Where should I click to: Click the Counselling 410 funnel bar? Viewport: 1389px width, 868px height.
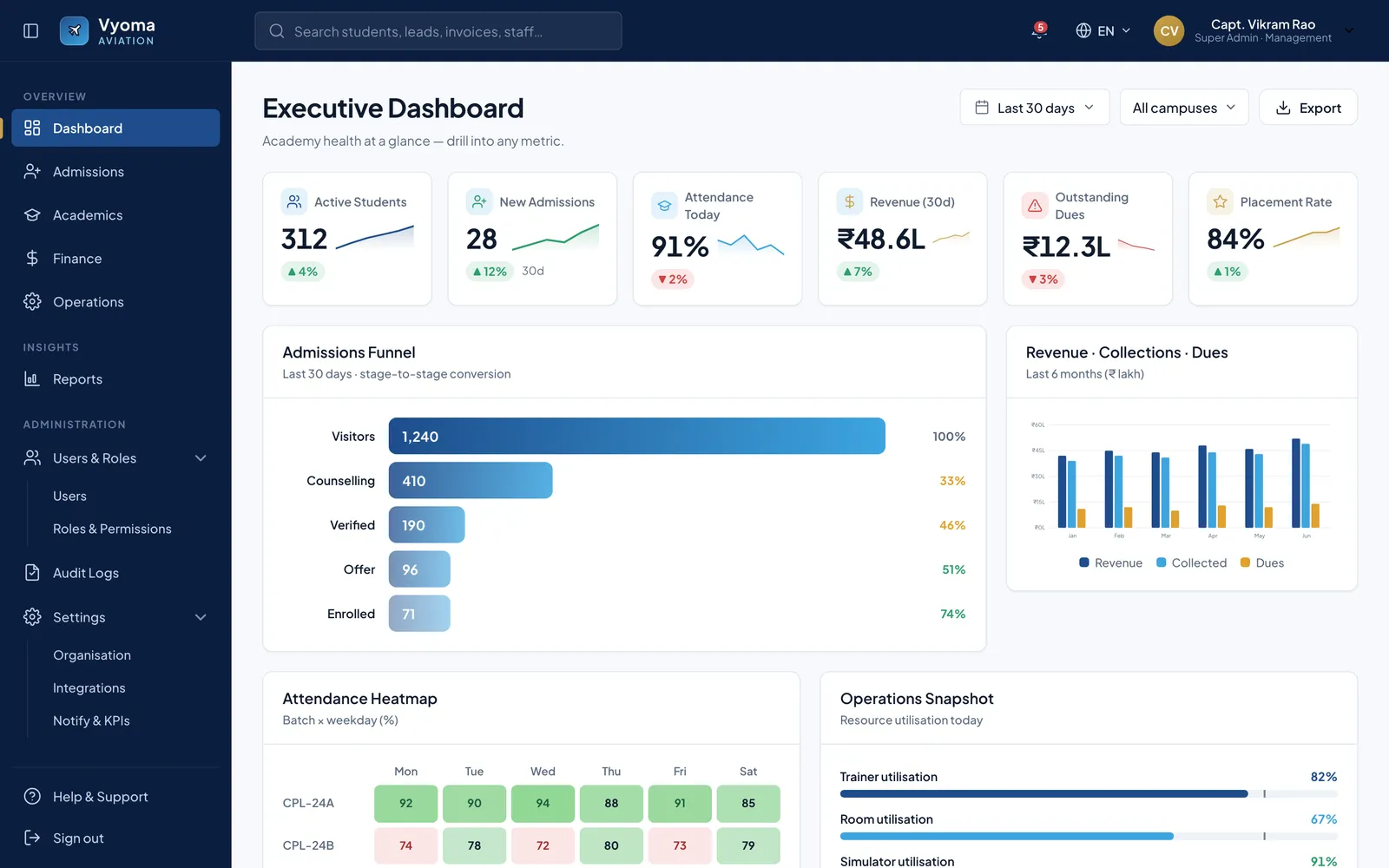click(471, 480)
